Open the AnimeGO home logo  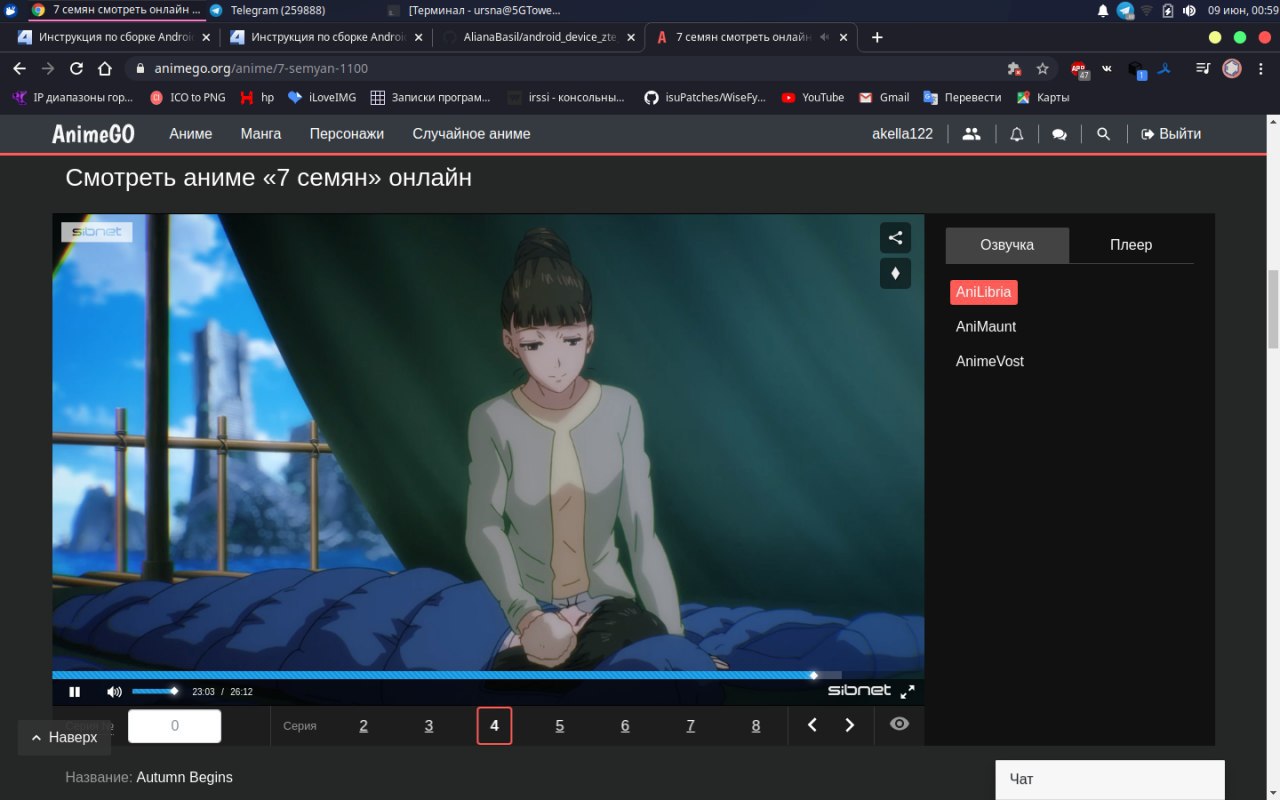93,134
